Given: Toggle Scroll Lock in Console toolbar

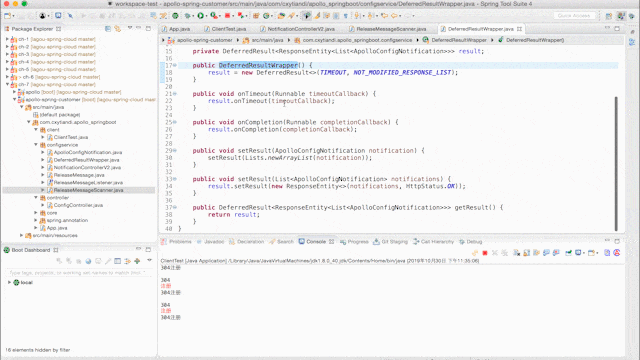Looking at the screenshot, I should (526, 253).
